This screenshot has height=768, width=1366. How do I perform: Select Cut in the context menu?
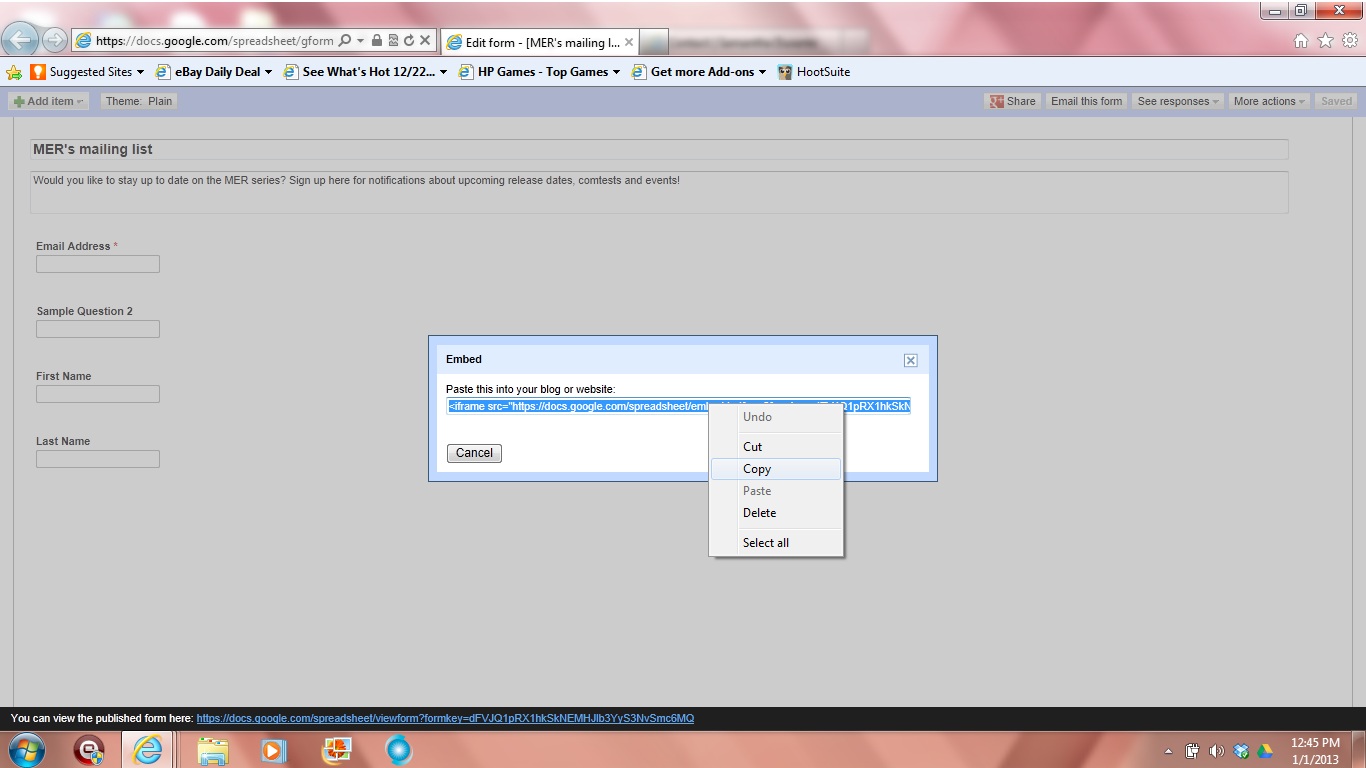[x=753, y=447]
